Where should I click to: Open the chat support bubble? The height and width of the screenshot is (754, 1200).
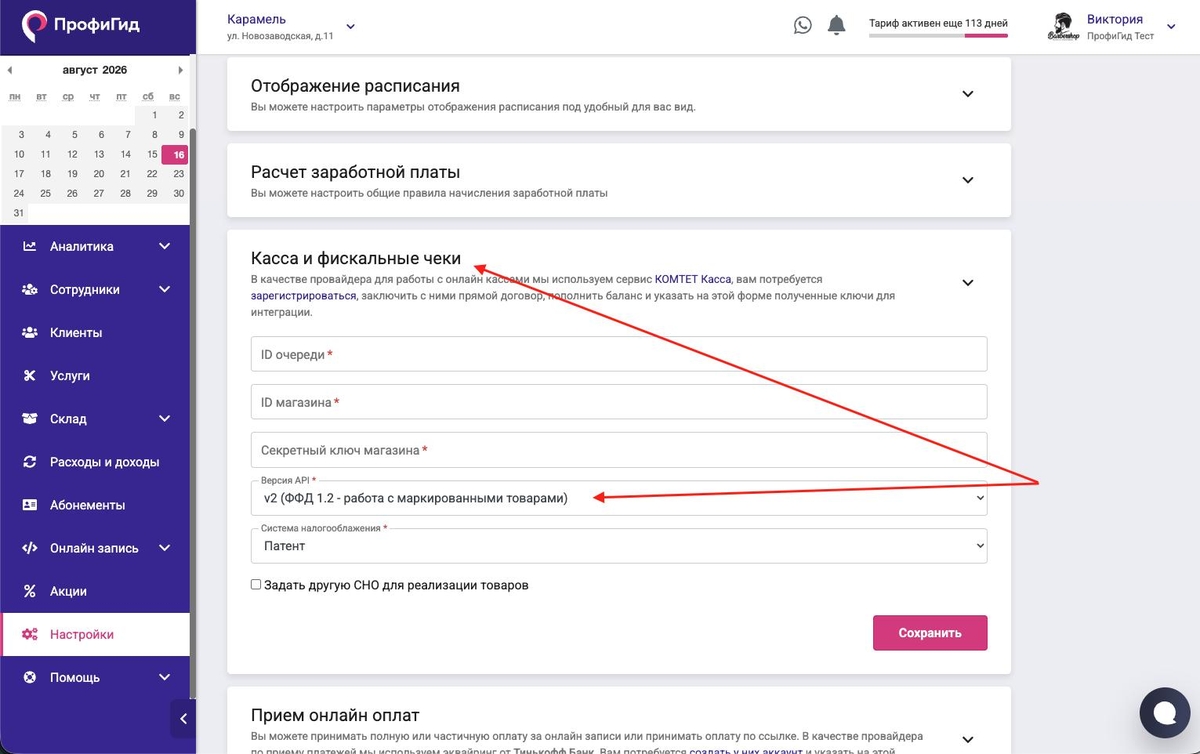[x=1165, y=712]
